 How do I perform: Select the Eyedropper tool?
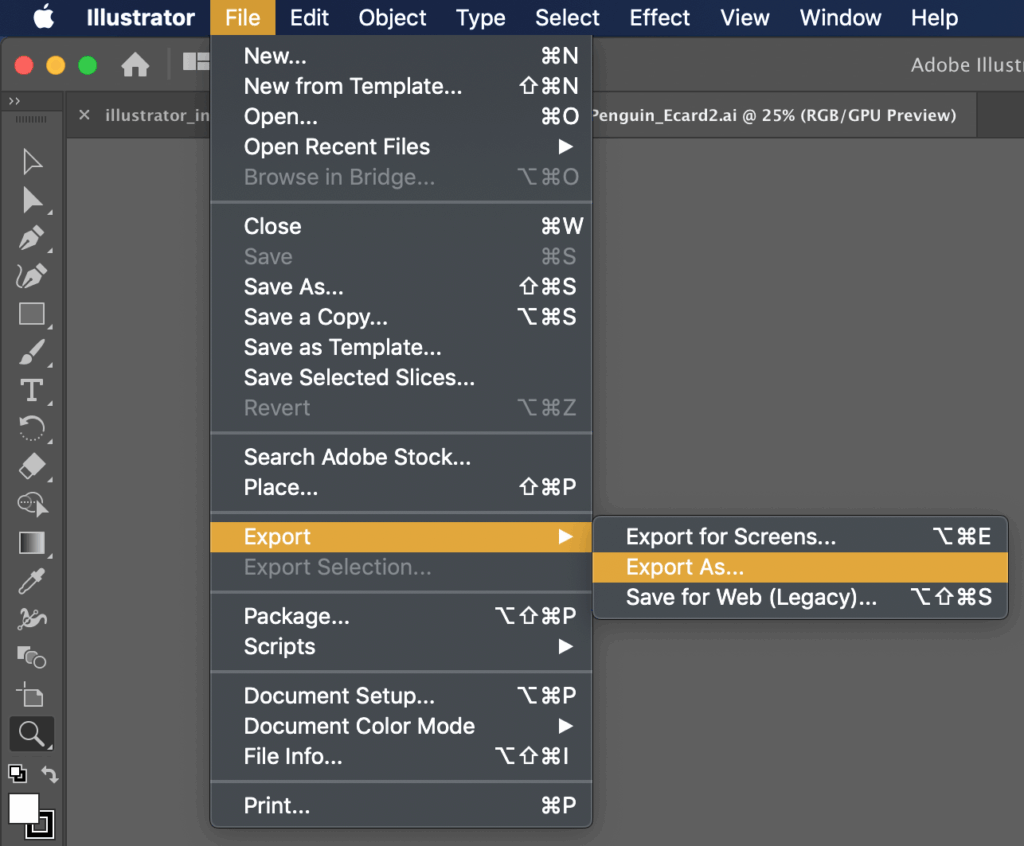coord(31,581)
